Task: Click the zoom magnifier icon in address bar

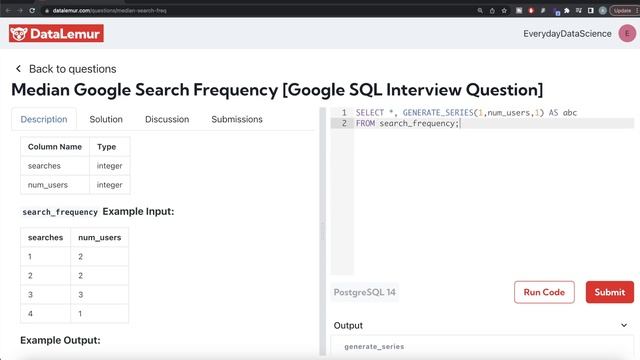Action: coord(480,11)
